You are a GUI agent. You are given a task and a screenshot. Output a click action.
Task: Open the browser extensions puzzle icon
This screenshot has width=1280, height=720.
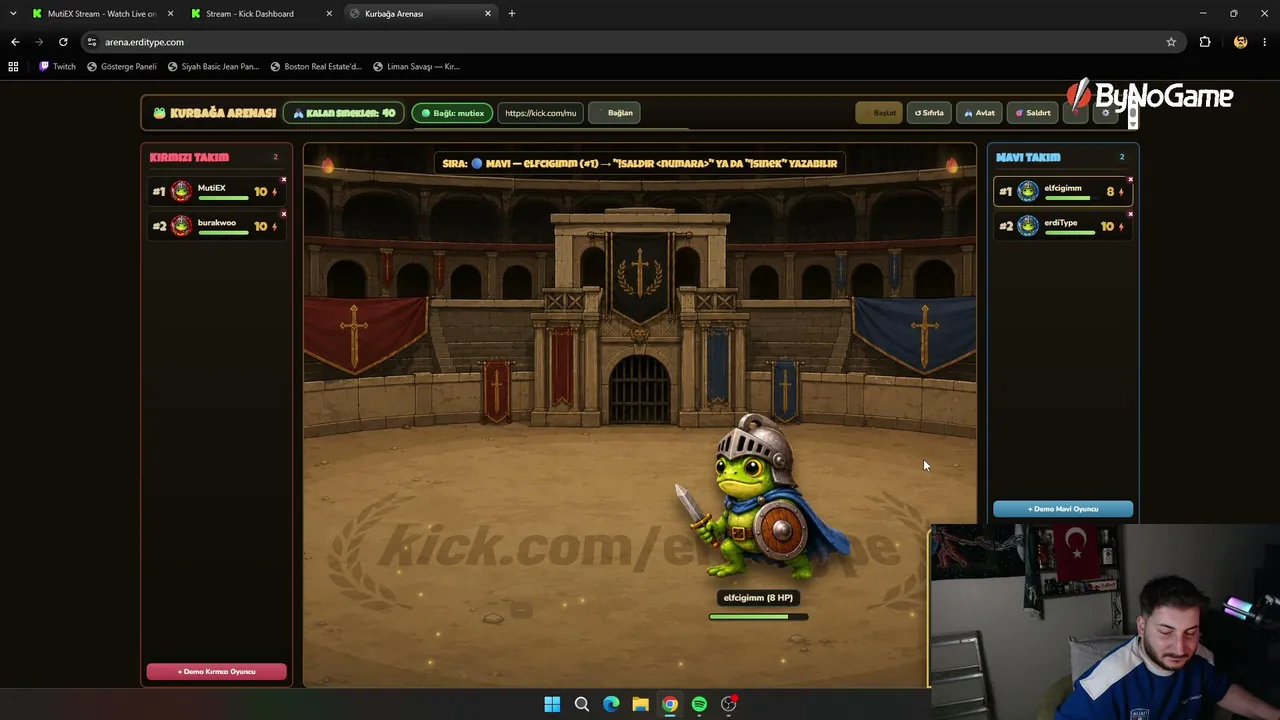pos(1205,42)
